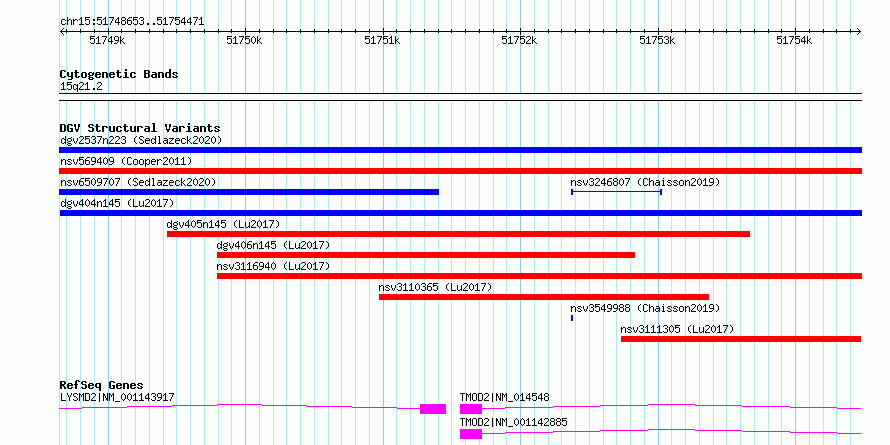The image size is (890, 445).
Task: Select the tiny blue nsv3549988 variant mark
Action: pyautogui.click(x=572, y=318)
